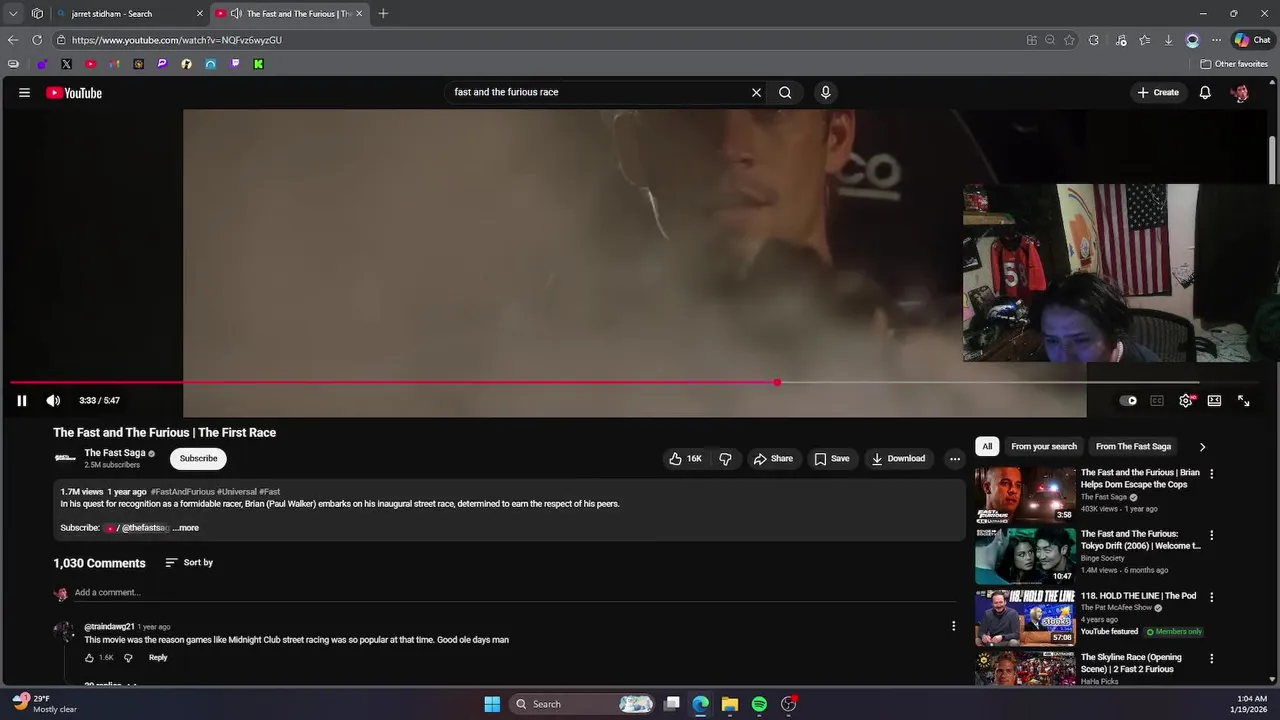Select the All filter chip
The width and height of the screenshot is (1280, 720).
click(x=987, y=447)
